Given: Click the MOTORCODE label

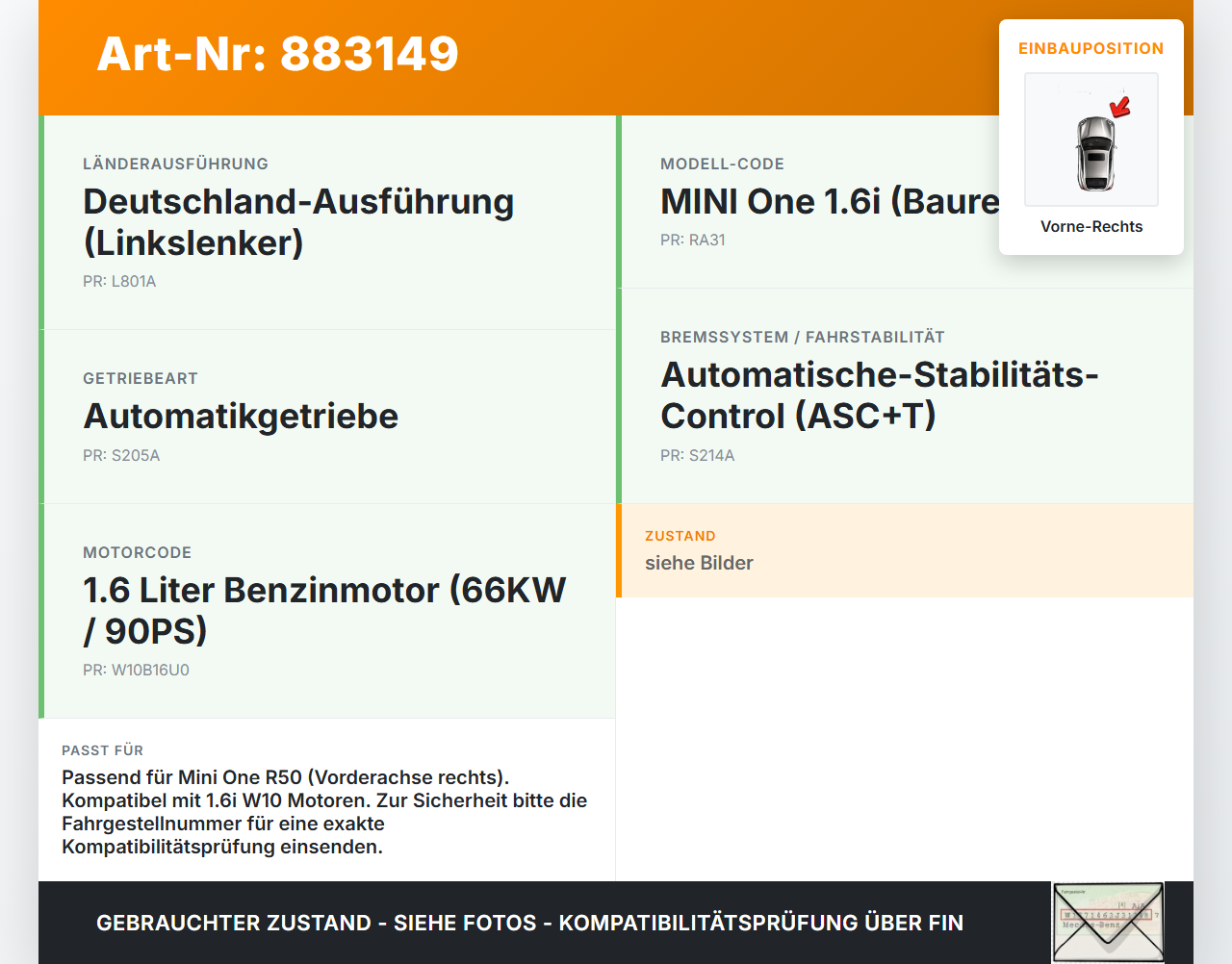Looking at the screenshot, I should point(137,552).
